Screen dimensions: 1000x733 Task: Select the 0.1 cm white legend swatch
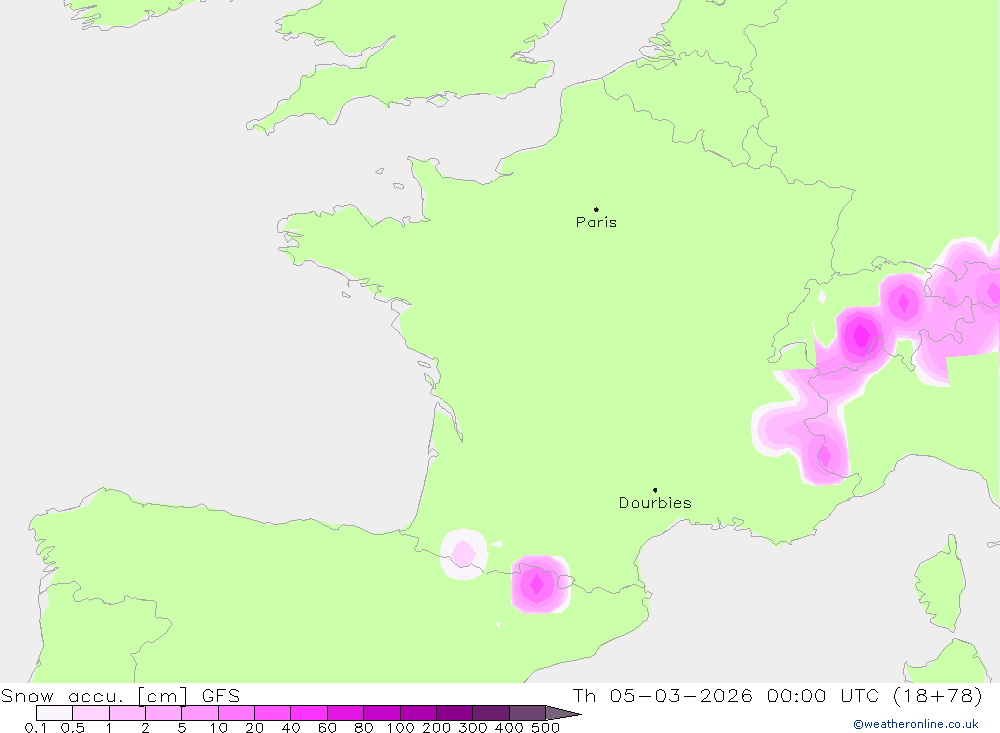click(x=54, y=713)
